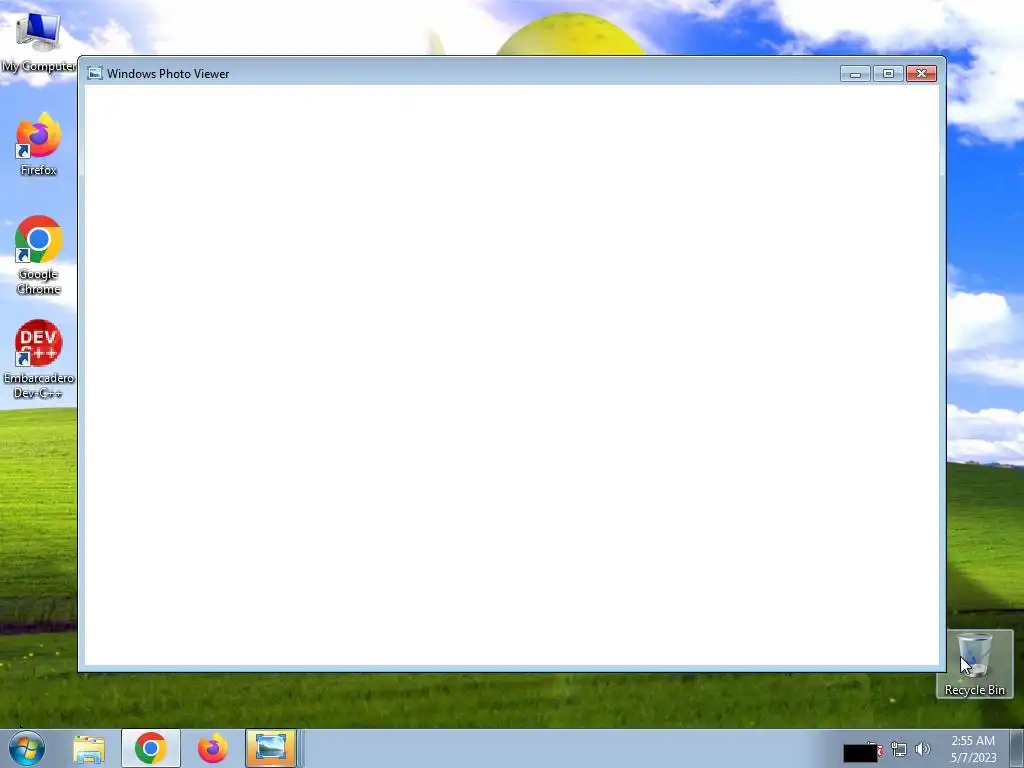
Task: Click the Windows Photo Viewer title text
Action: click(x=168, y=74)
